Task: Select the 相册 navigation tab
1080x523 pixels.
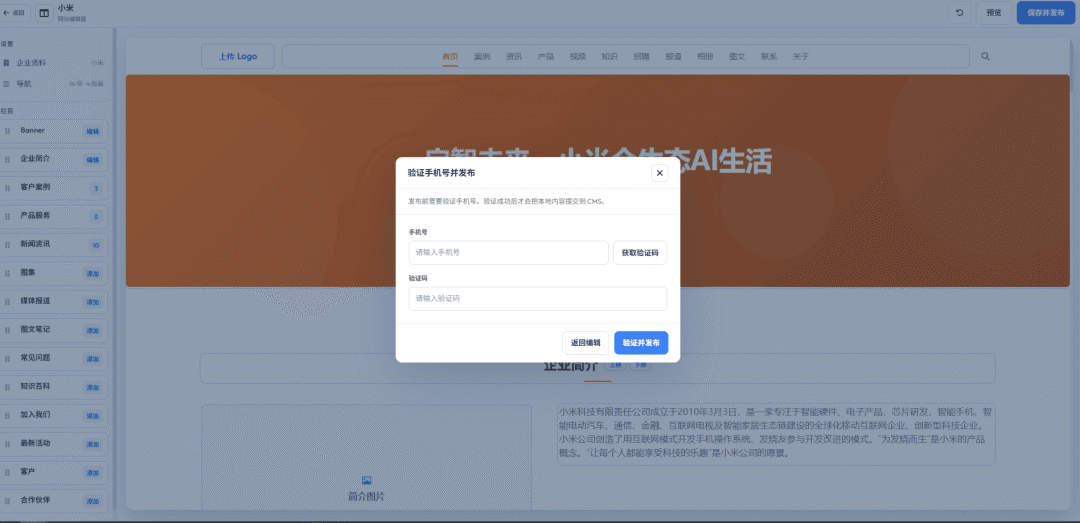Action: point(705,57)
